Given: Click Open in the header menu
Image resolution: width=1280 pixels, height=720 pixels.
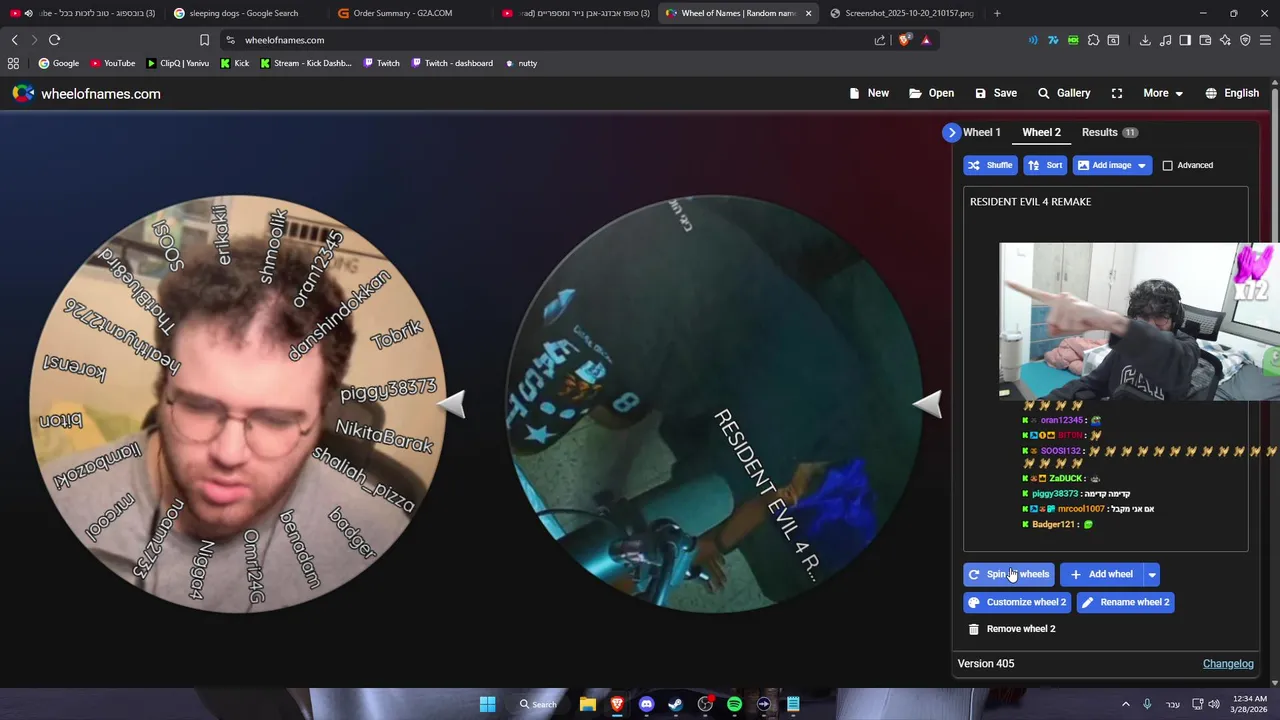Looking at the screenshot, I should pos(931,93).
